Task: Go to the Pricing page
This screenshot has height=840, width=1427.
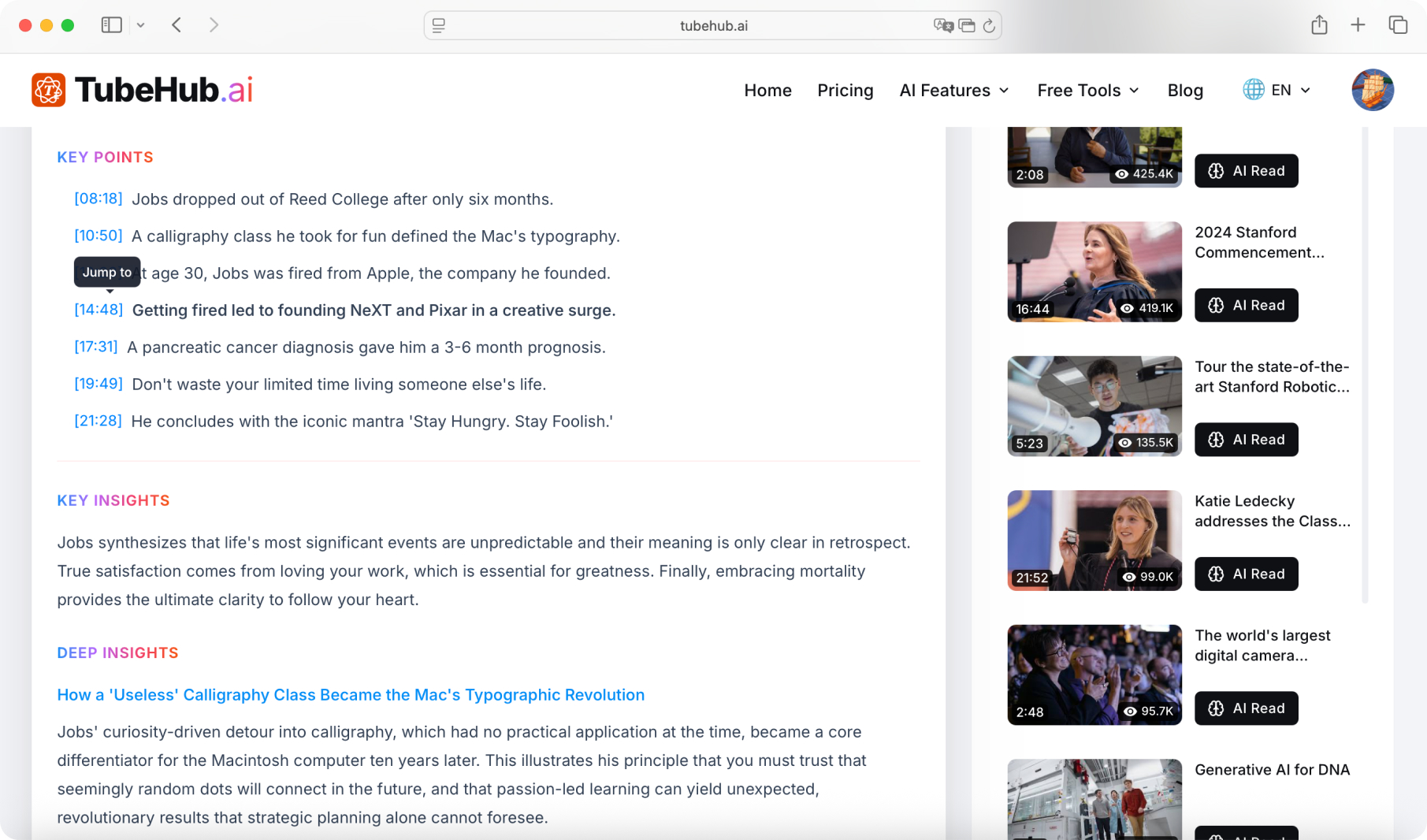Action: tap(845, 91)
